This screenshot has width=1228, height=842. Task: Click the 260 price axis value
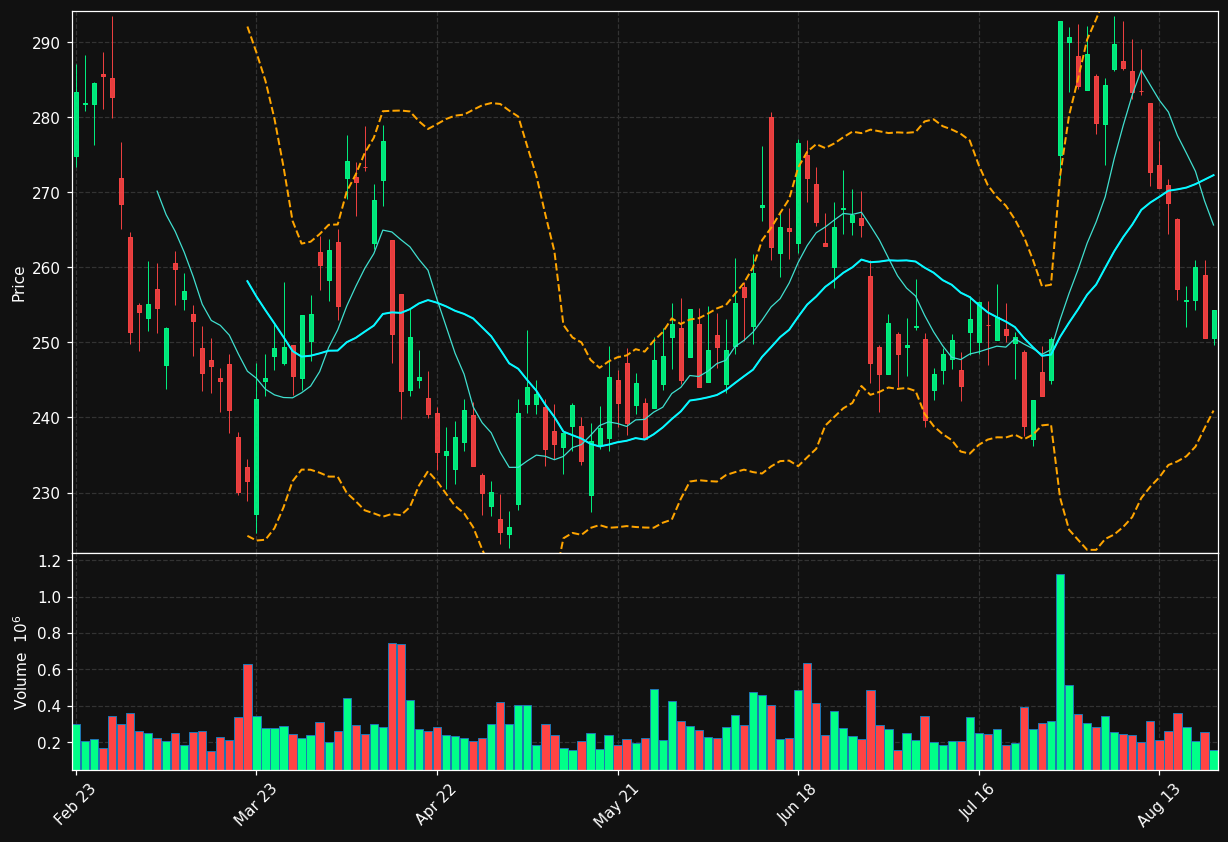pyautogui.click(x=46, y=268)
